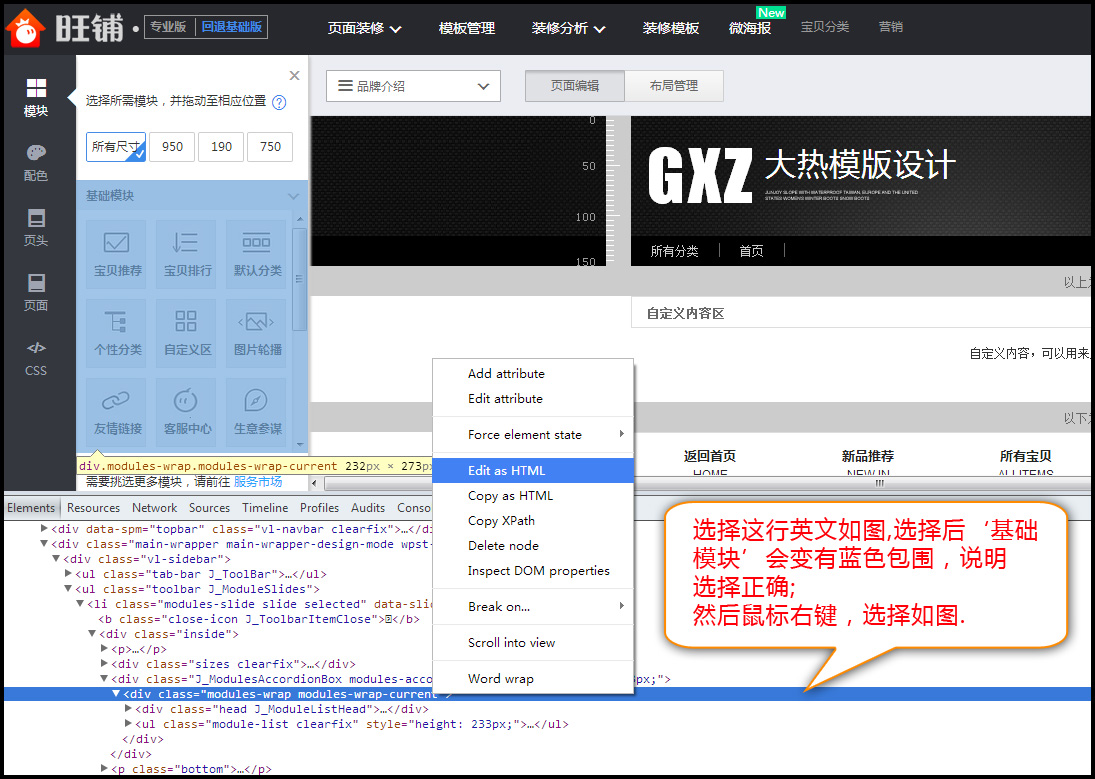
Task: Switch to the Sources devtools tab
Action: pos(210,508)
